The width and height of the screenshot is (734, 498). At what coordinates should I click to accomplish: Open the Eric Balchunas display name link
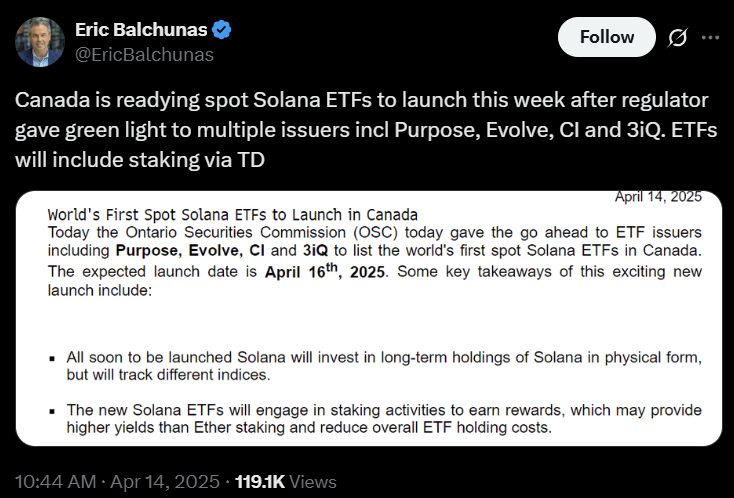(x=139, y=30)
